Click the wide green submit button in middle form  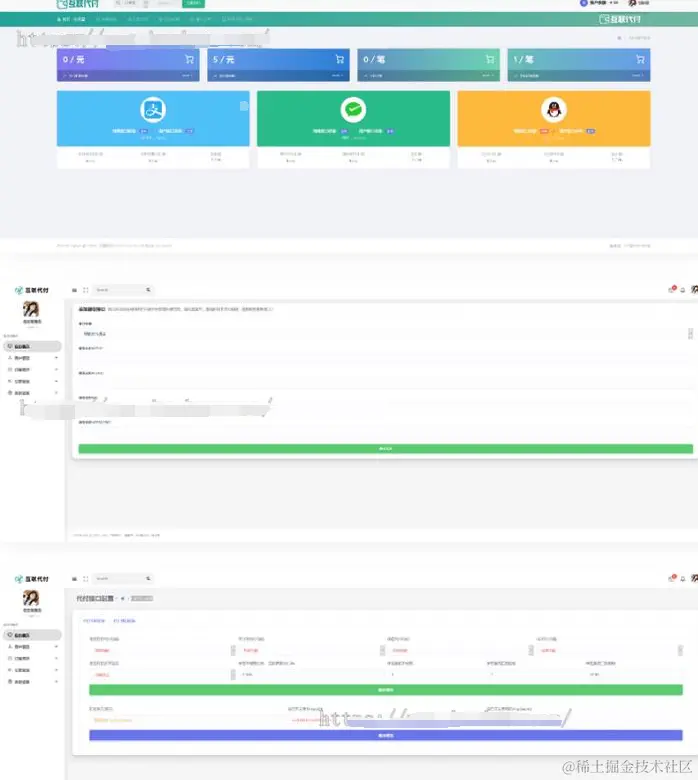pyautogui.click(x=386, y=449)
